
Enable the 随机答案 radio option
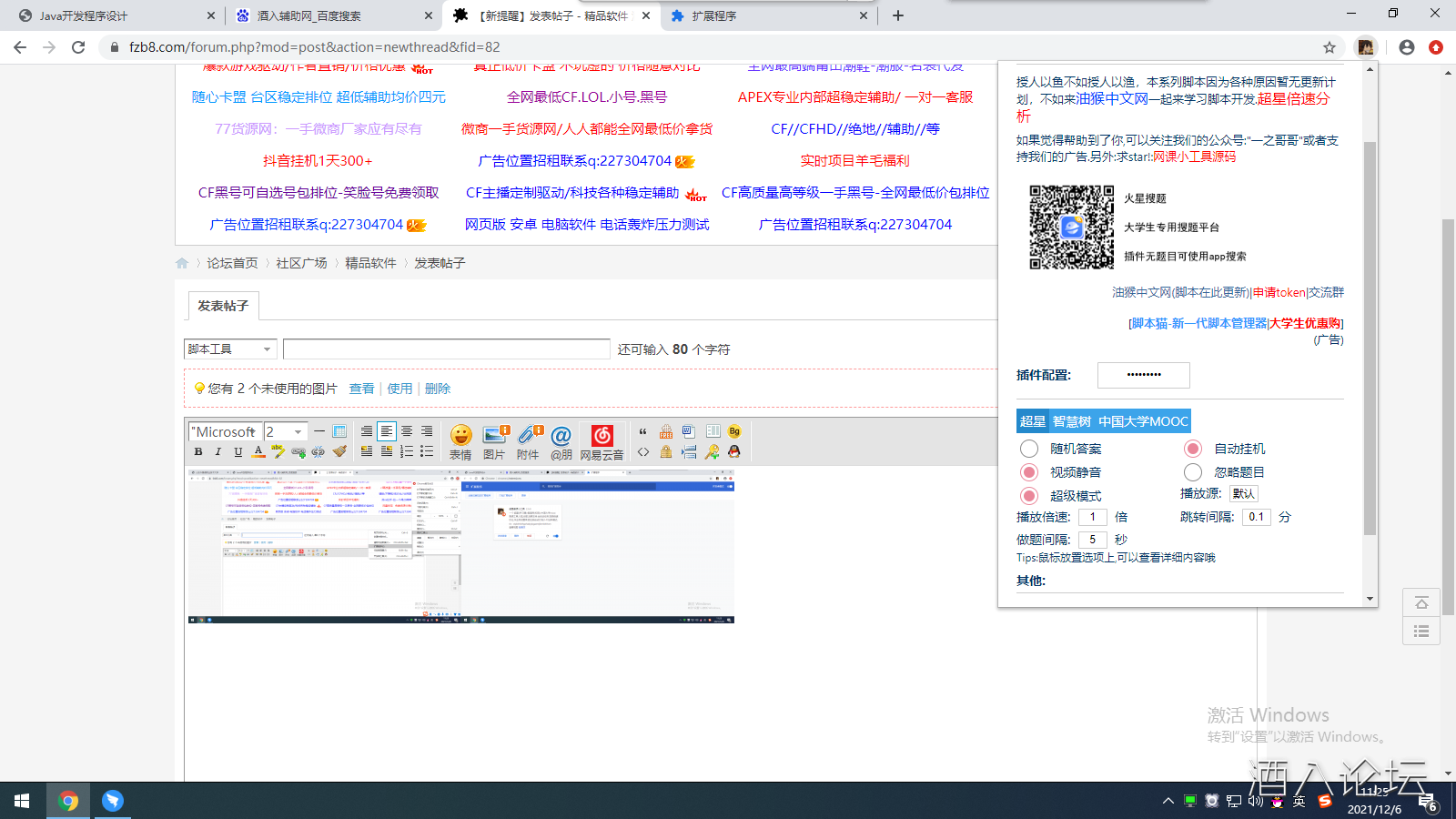[1029, 449]
